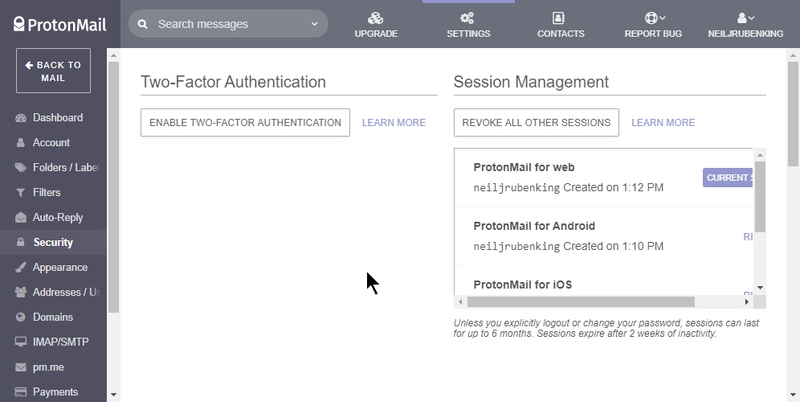Click Back to Mail button
800x402 pixels.
tap(53, 71)
